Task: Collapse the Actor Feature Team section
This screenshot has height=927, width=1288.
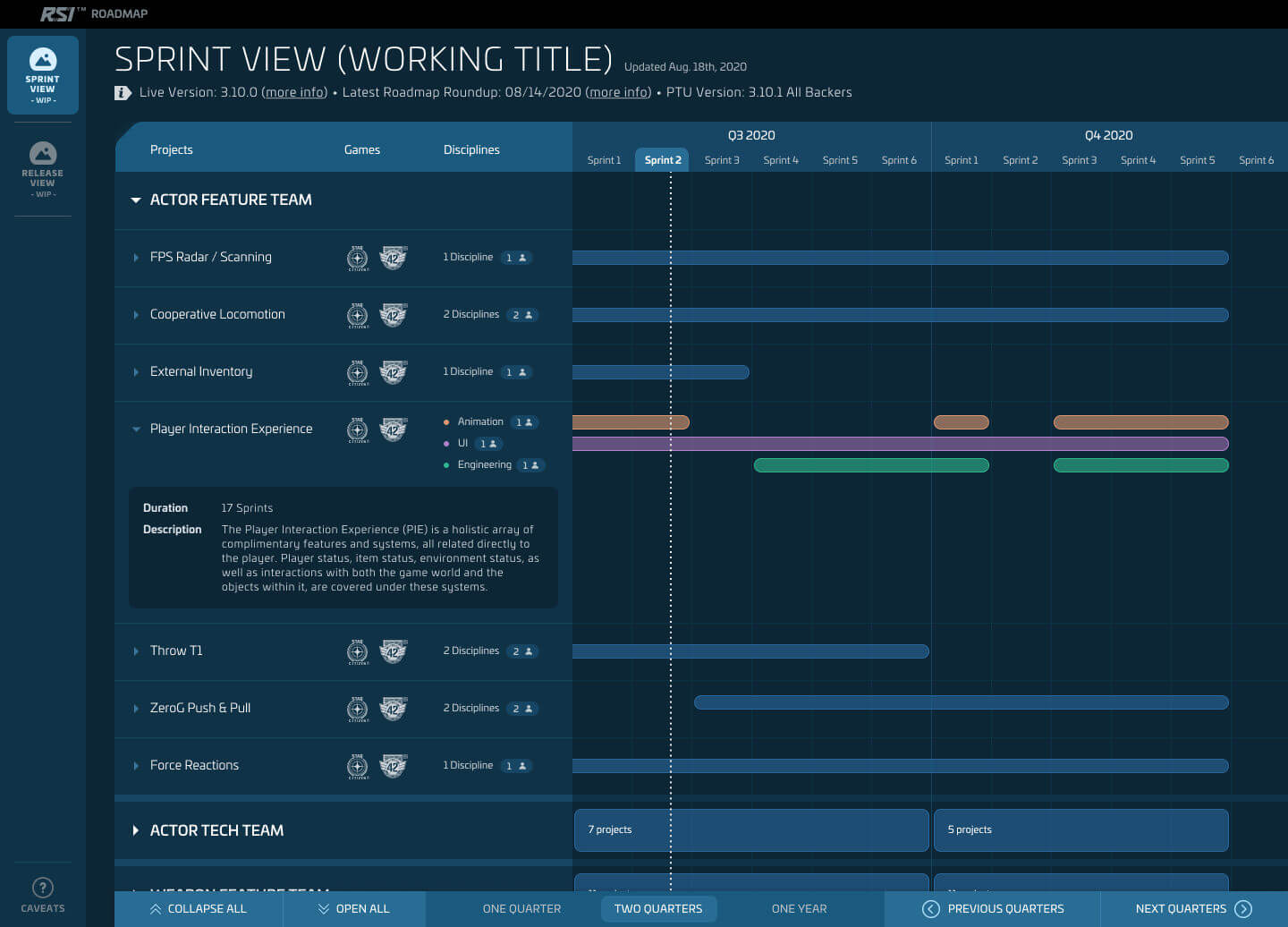Action: tap(136, 200)
